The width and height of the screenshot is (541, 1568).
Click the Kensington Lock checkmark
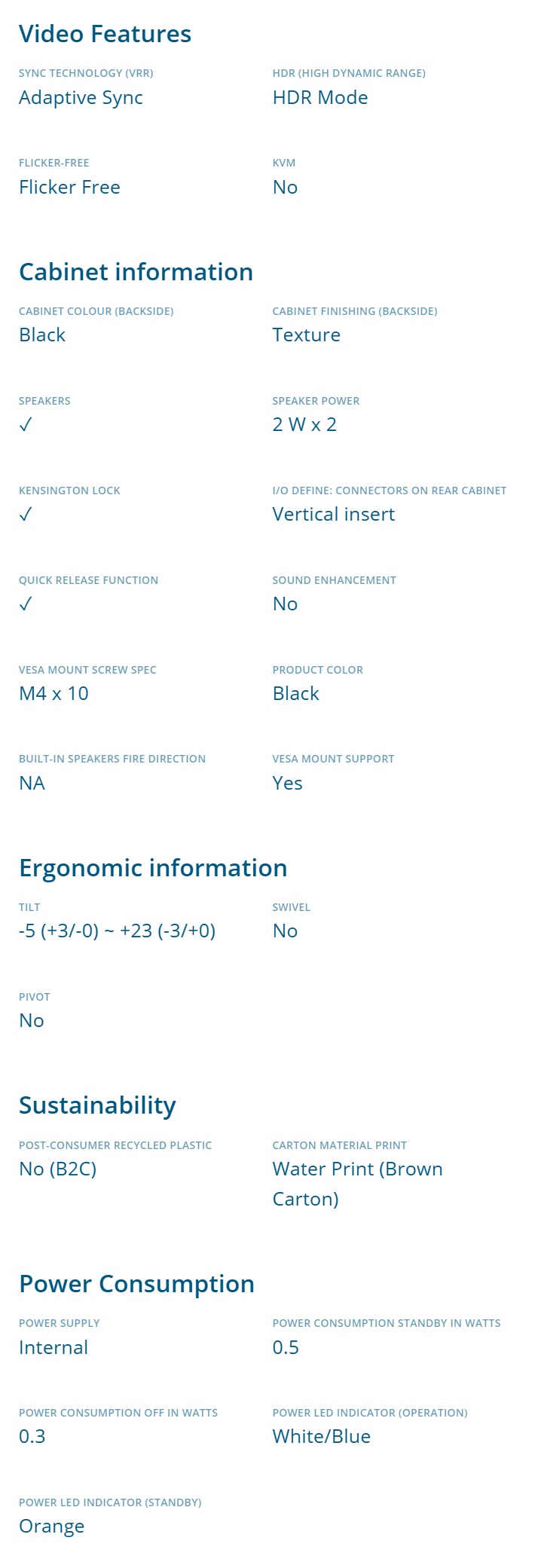[26, 515]
